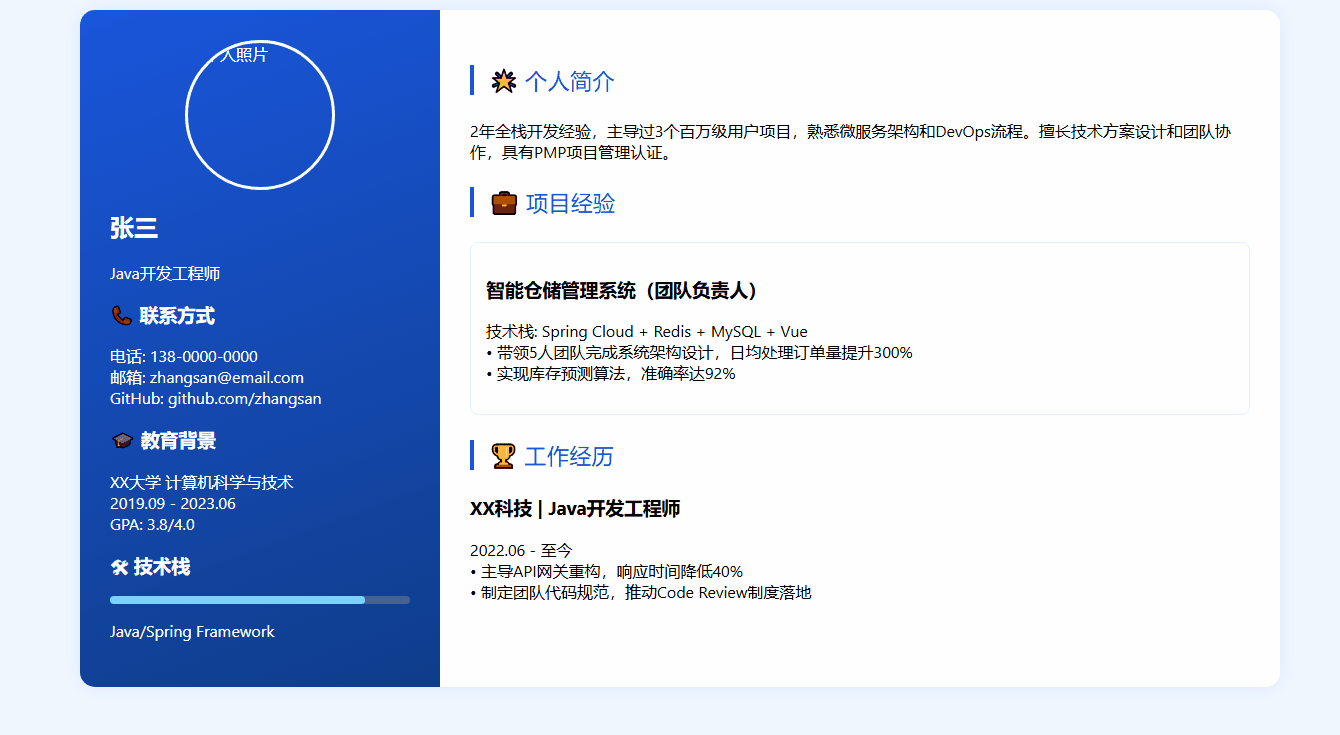Click the line XX大学 计算机科学与技术
This screenshot has height=735, width=1340.
coord(202,483)
